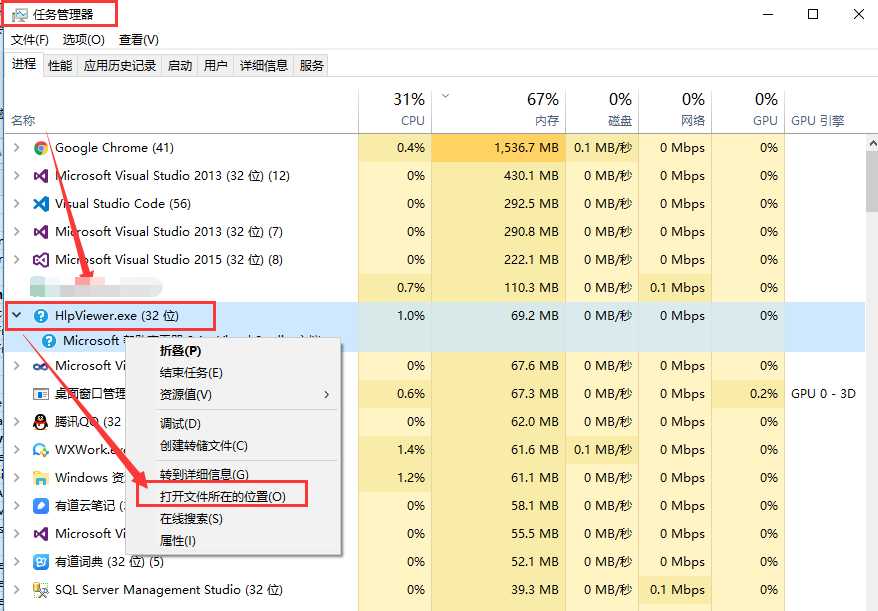Click the SQL Server Management Studio icon
Image resolution: width=878 pixels, height=611 pixels.
(x=40, y=590)
